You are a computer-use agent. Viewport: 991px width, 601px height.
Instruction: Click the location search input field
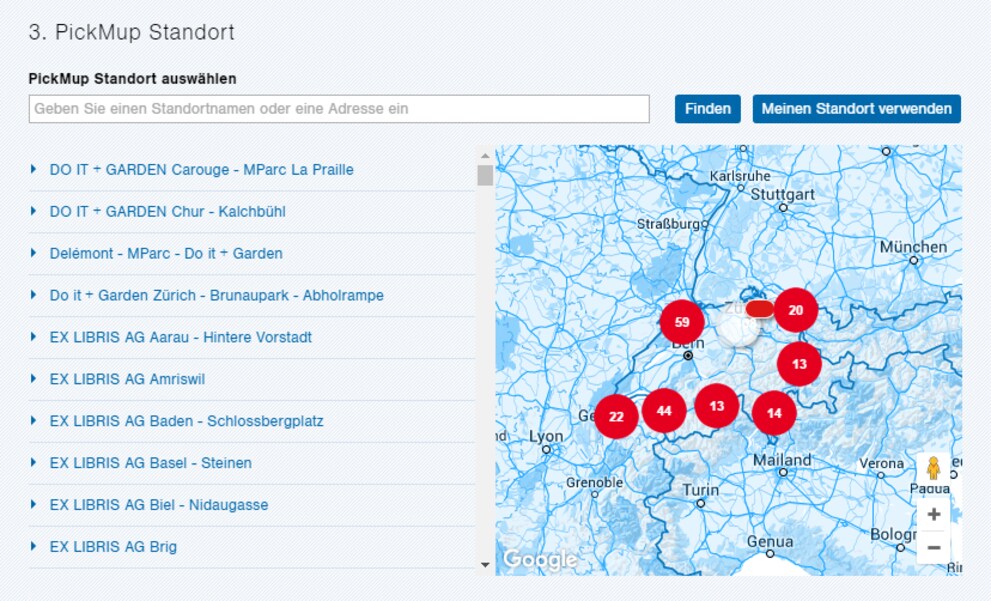(339, 109)
